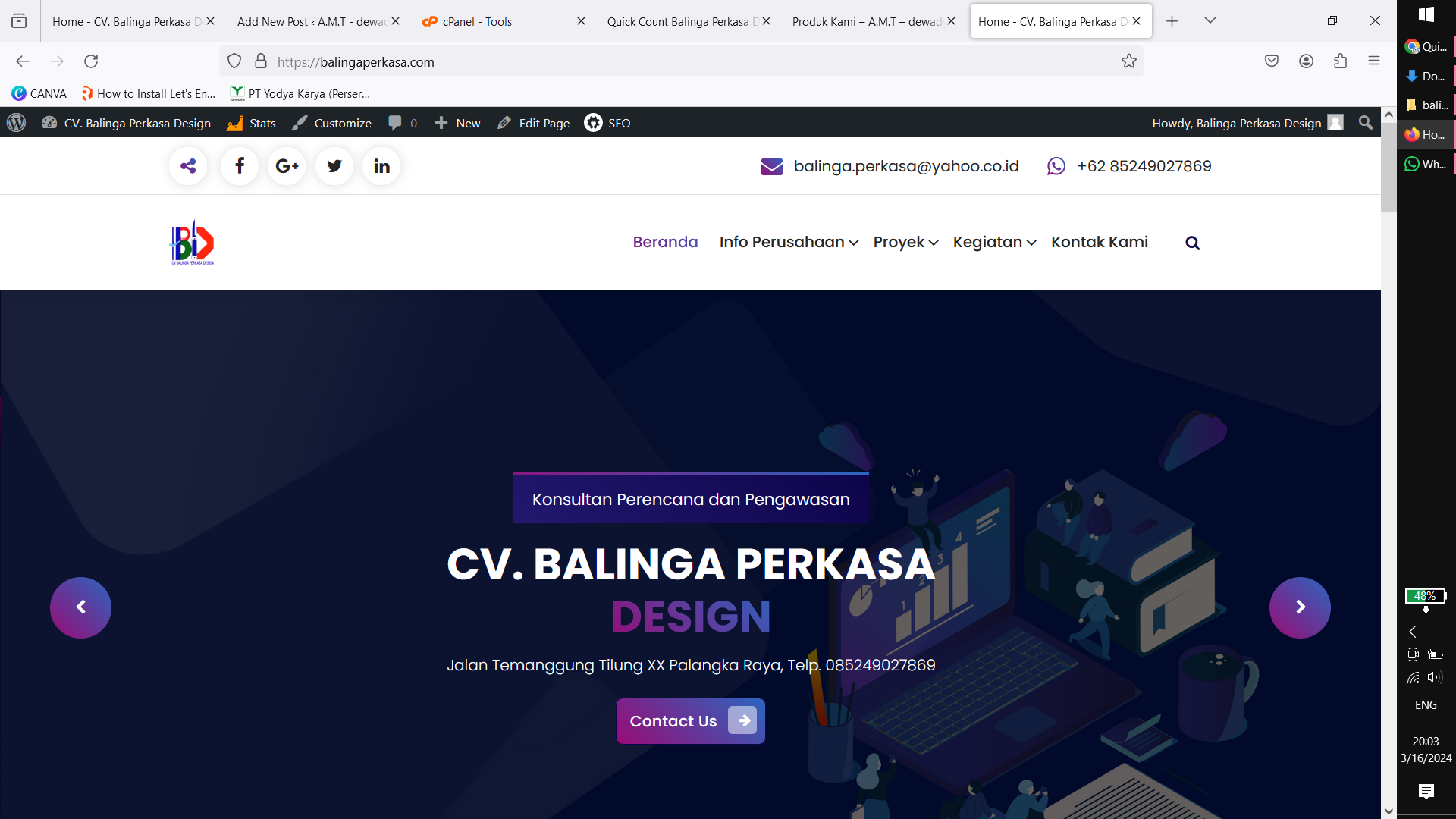
Task: Click the Contact Us button
Action: point(690,721)
